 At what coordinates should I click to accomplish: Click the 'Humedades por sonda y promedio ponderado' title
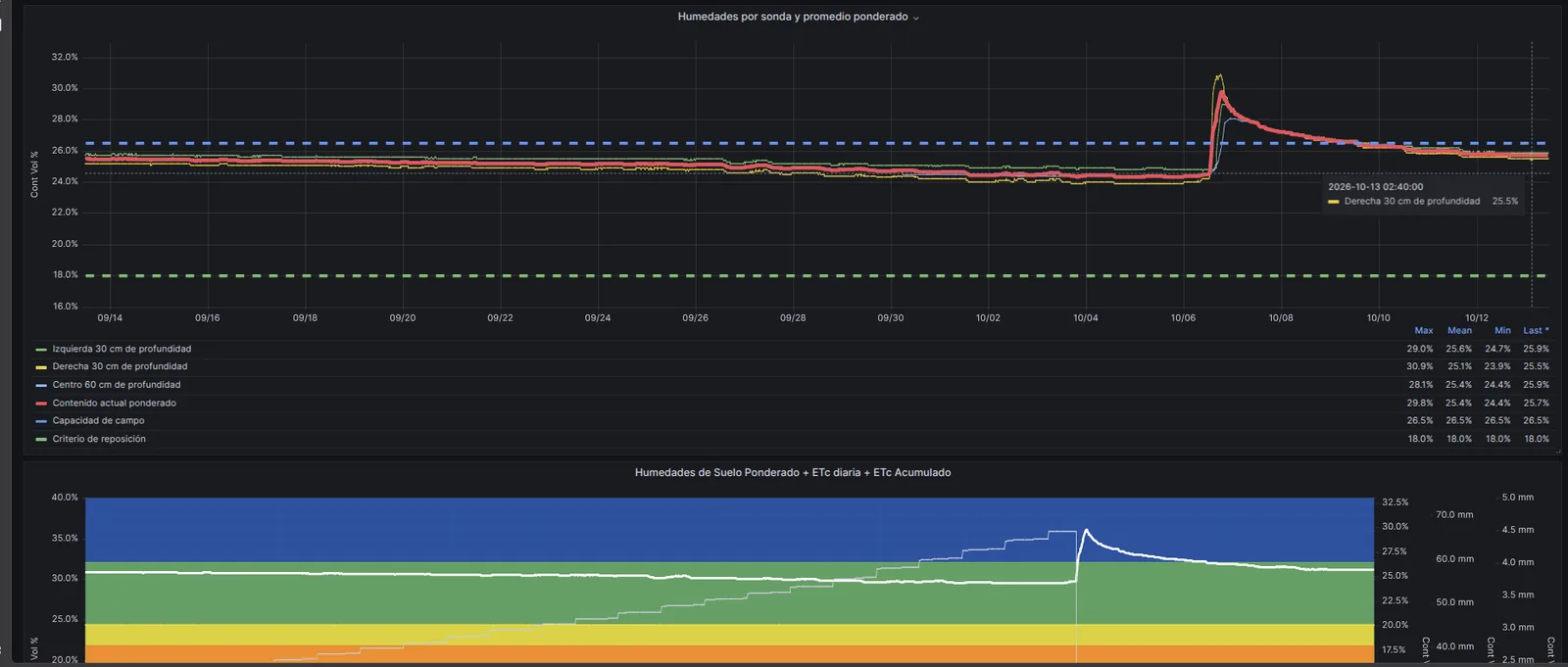[793, 17]
